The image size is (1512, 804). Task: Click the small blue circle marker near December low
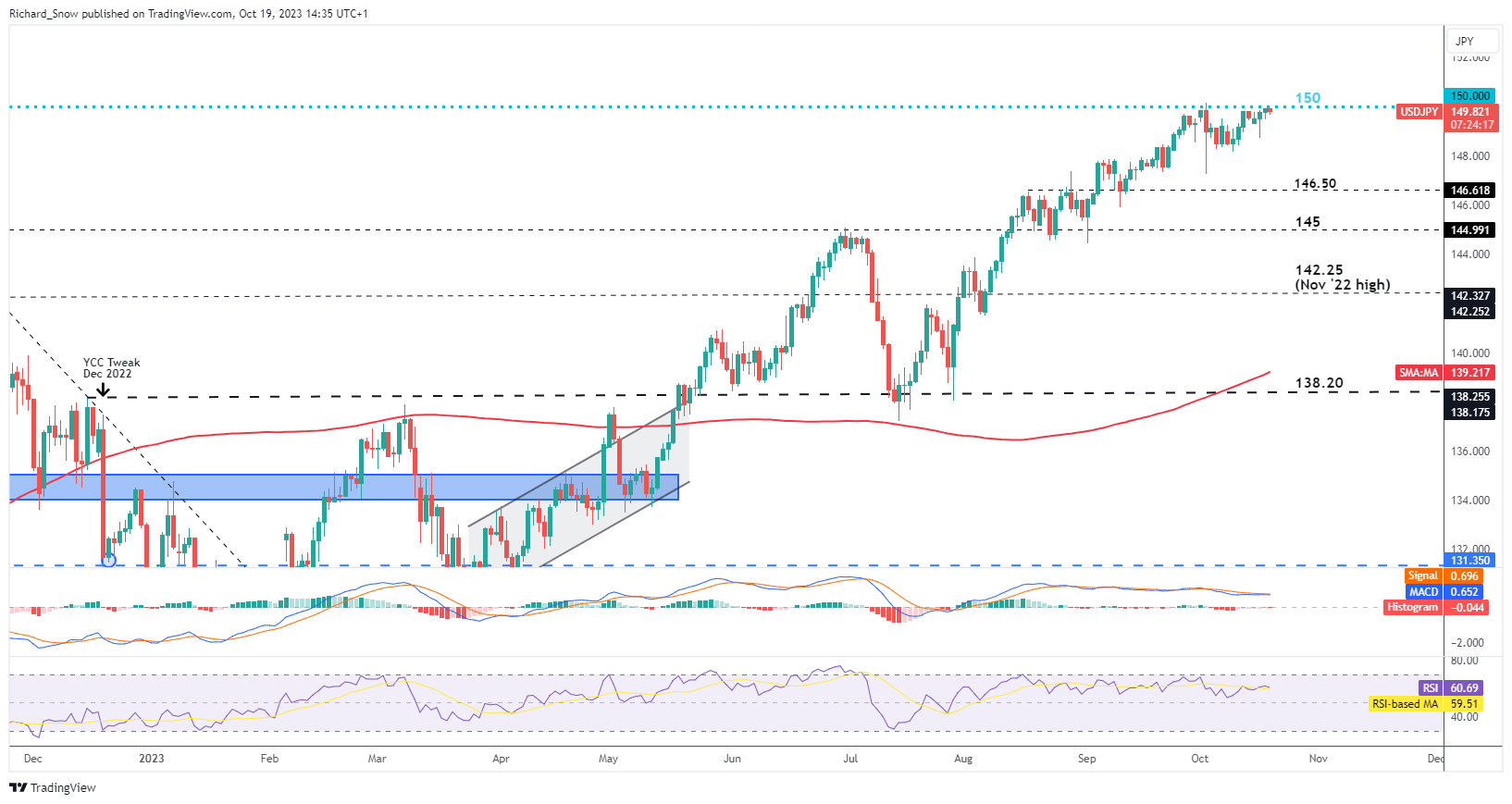coord(109,560)
